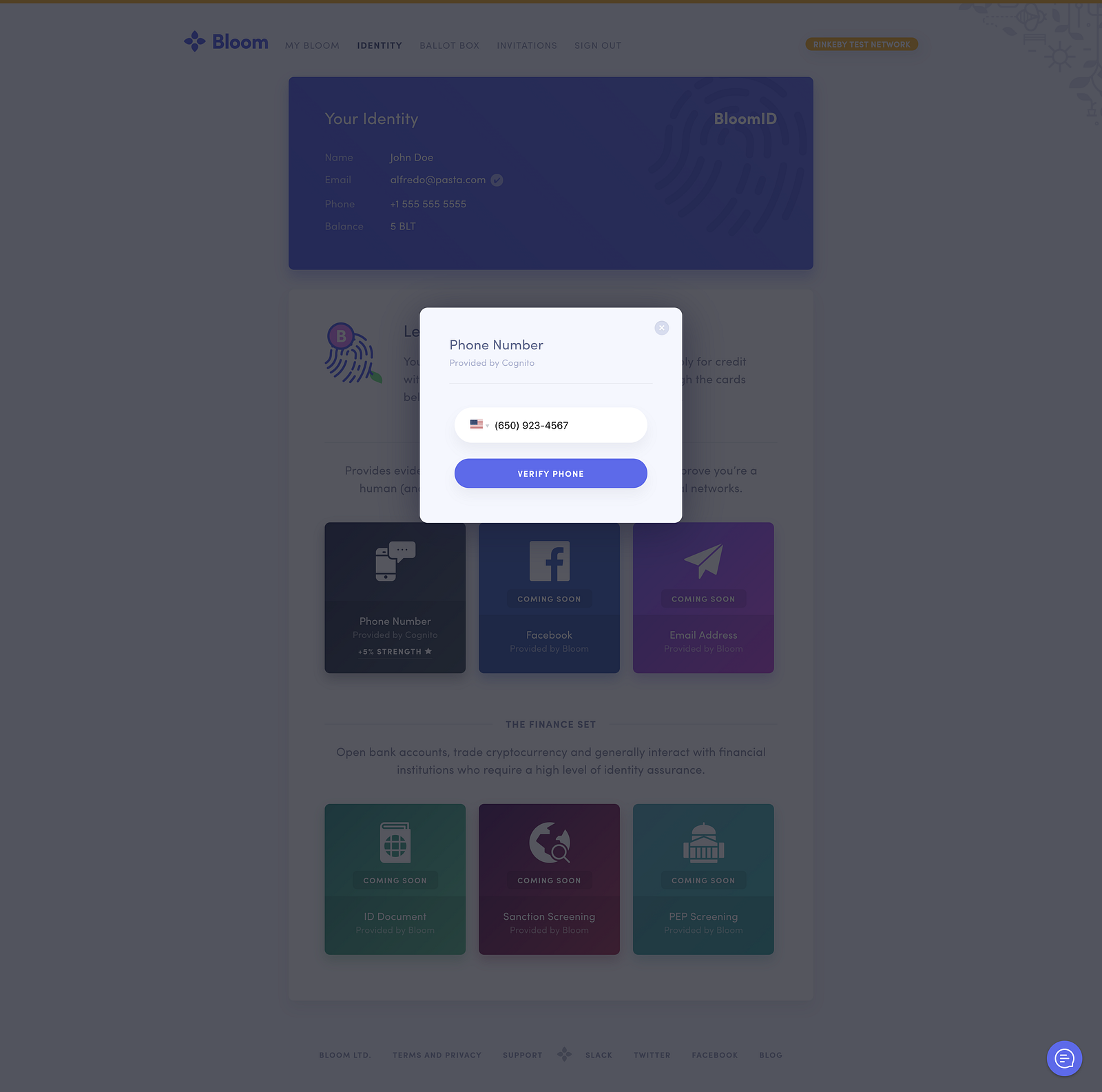
Task: Click the Rinkeby Test Network badge
Action: click(x=862, y=44)
